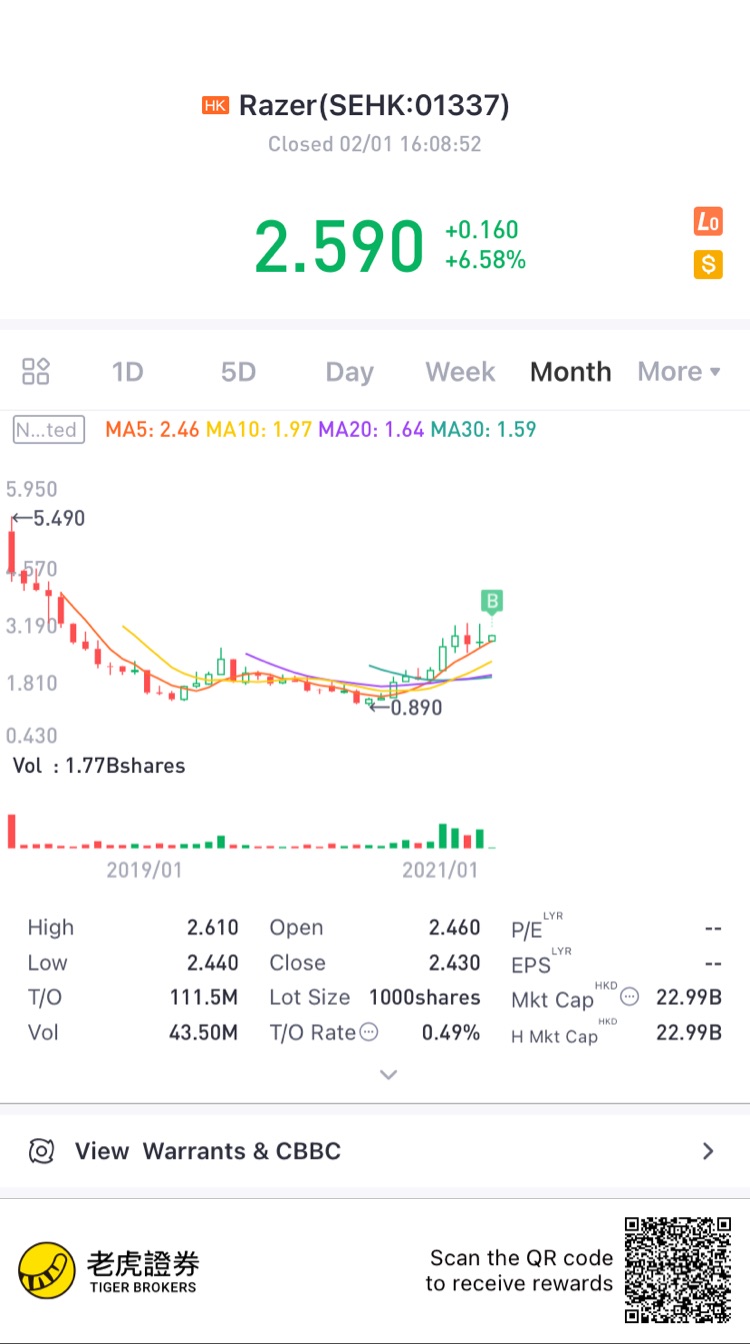The width and height of the screenshot is (750, 1344).
Task: Tap the orange L0 quote level badge
Action: (x=708, y=222)
